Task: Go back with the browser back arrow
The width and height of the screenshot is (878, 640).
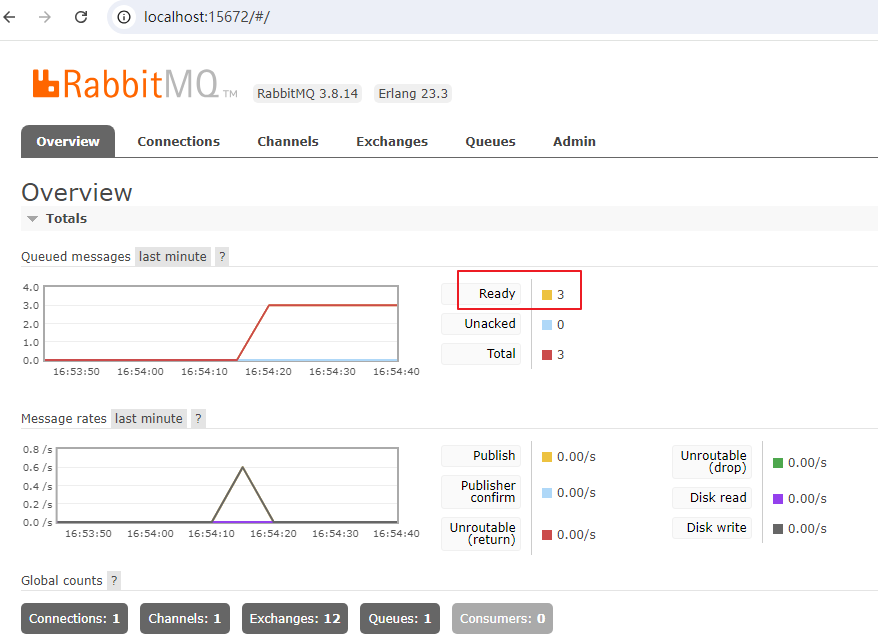Action: [x=10, y=17]
